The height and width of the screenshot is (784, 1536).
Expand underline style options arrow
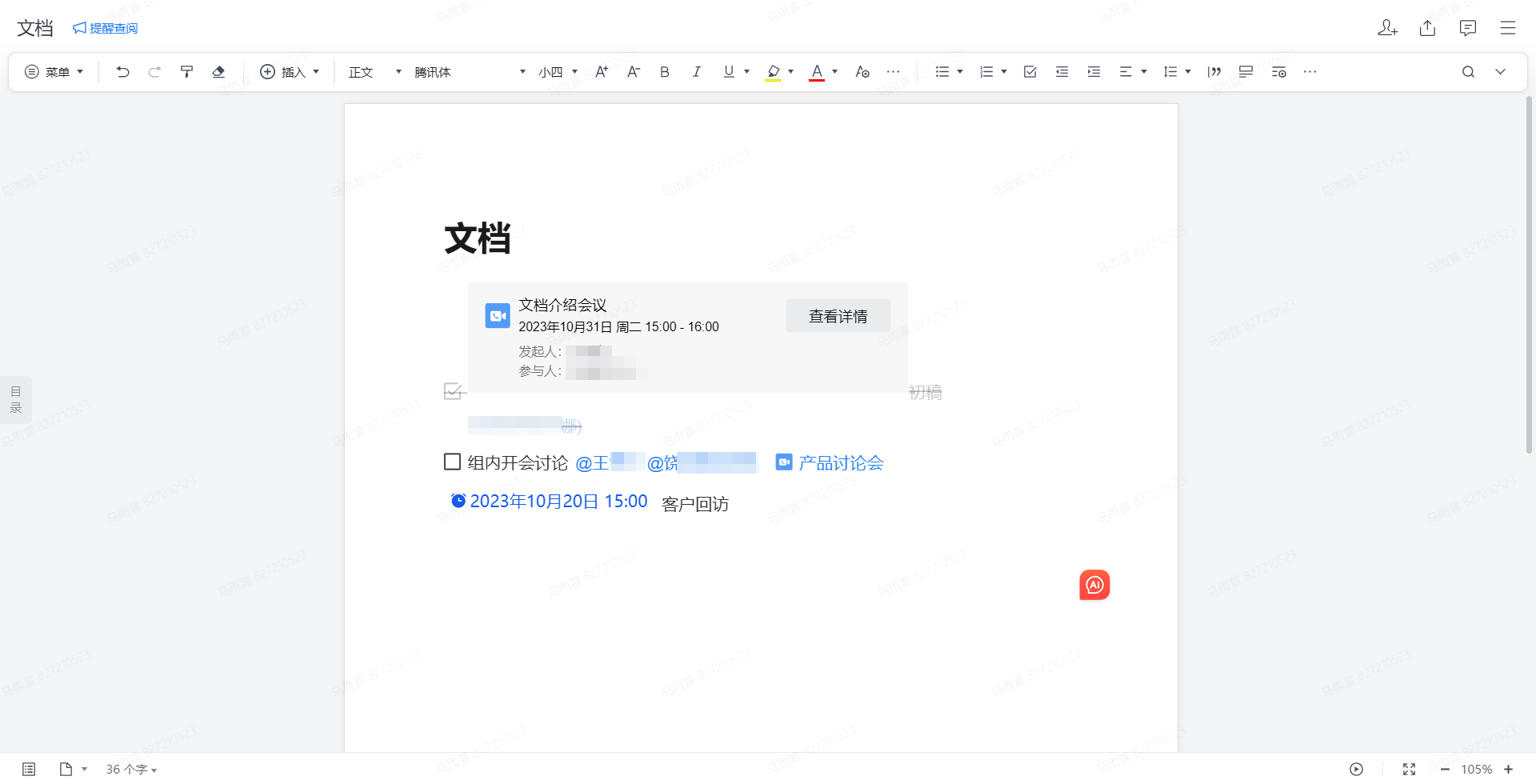click(746, 72)
